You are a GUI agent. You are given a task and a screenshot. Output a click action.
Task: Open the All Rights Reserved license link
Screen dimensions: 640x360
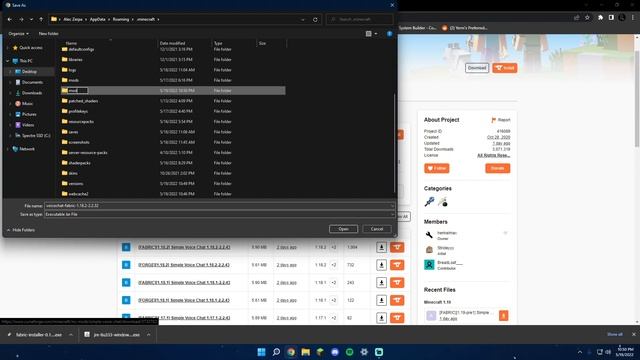(493, 155)
